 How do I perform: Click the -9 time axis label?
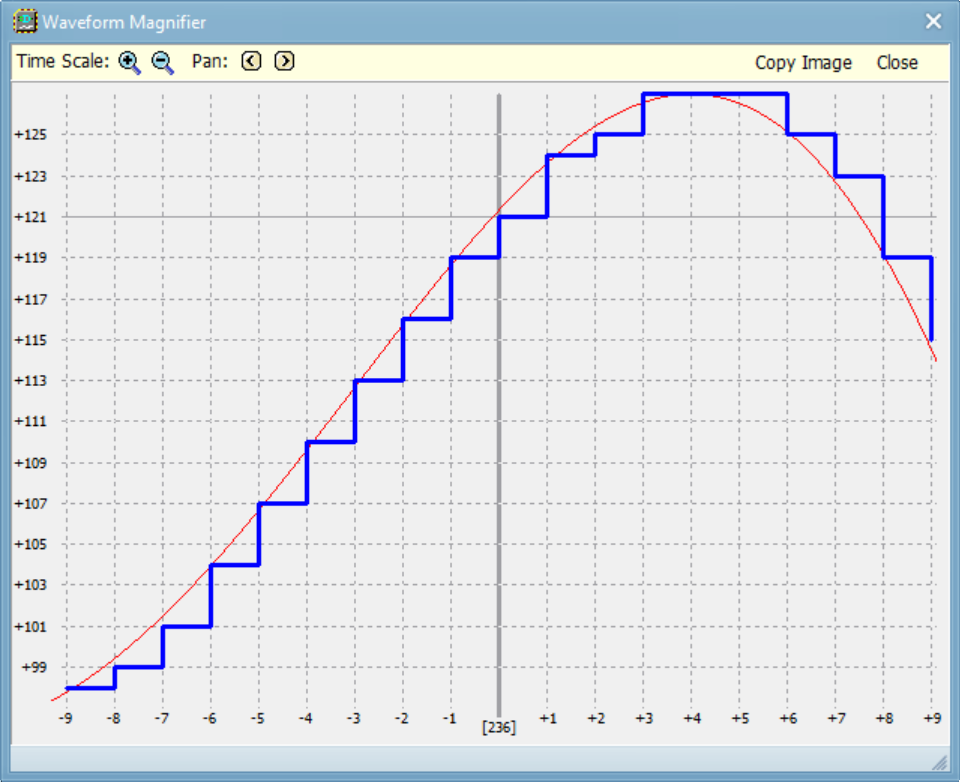[66, 718]
